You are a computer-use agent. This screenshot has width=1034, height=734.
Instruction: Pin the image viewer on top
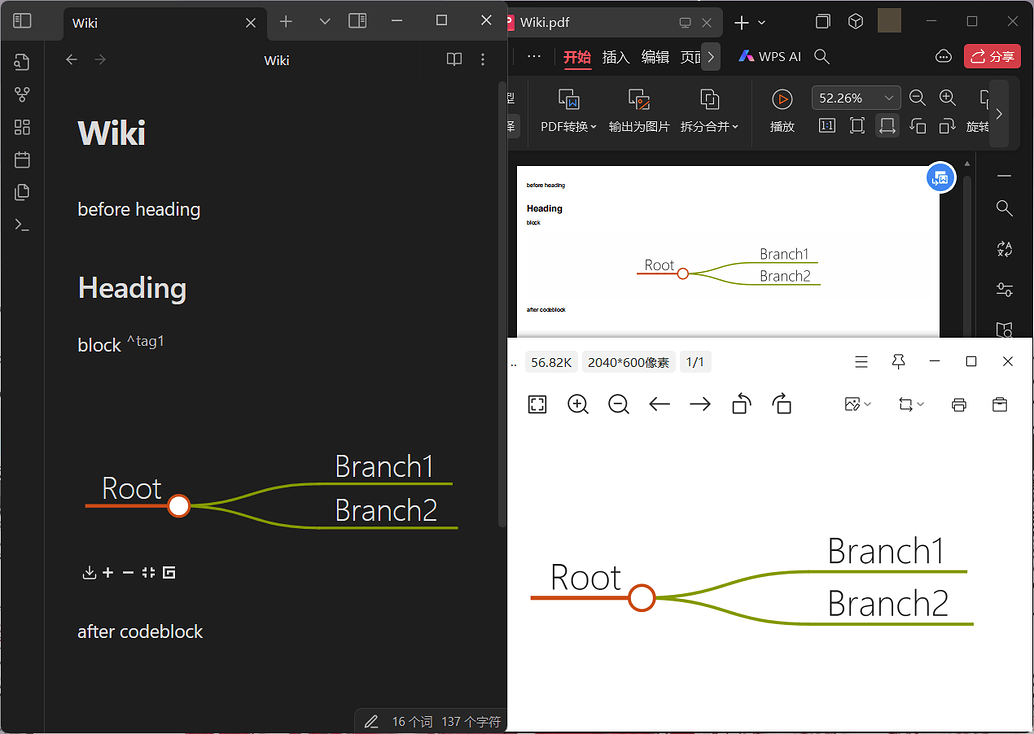click(898, 361)
